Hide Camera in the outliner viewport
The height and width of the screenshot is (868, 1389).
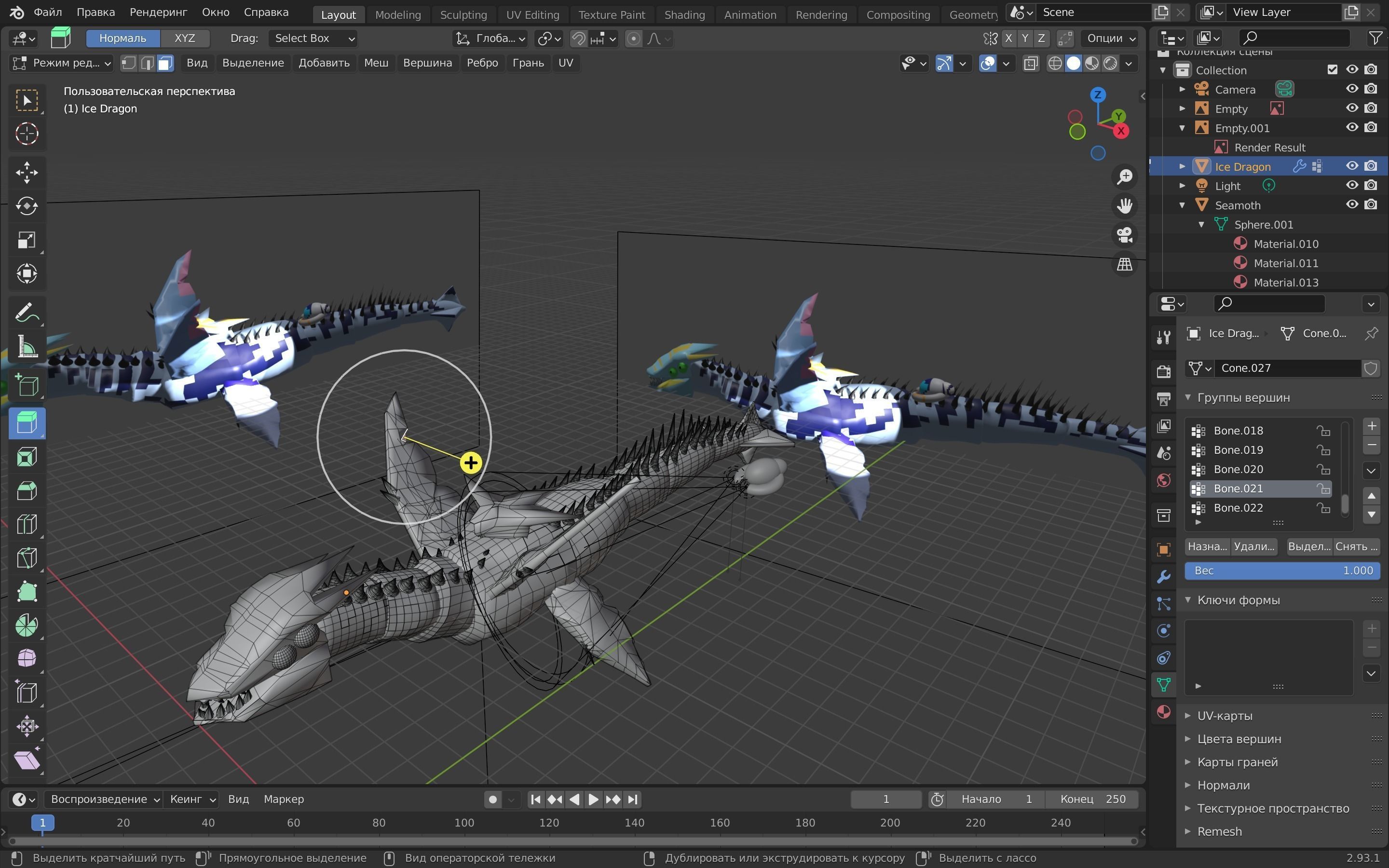[1352, 89]
